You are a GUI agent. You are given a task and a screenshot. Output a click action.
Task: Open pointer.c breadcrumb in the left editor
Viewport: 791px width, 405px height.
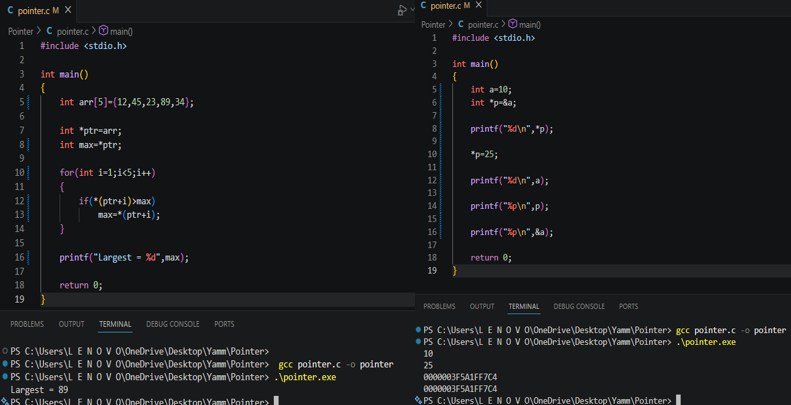click(73, 31)
